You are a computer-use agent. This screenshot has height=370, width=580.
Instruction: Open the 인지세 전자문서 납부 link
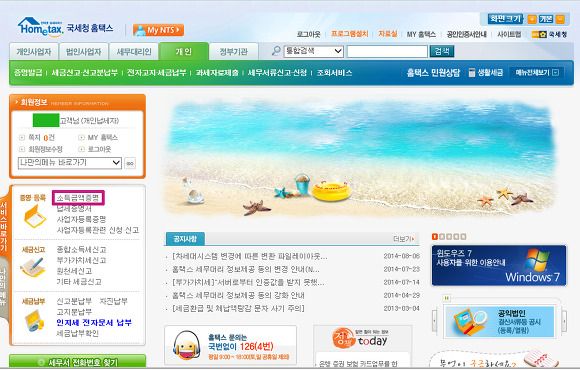point(94,323)
